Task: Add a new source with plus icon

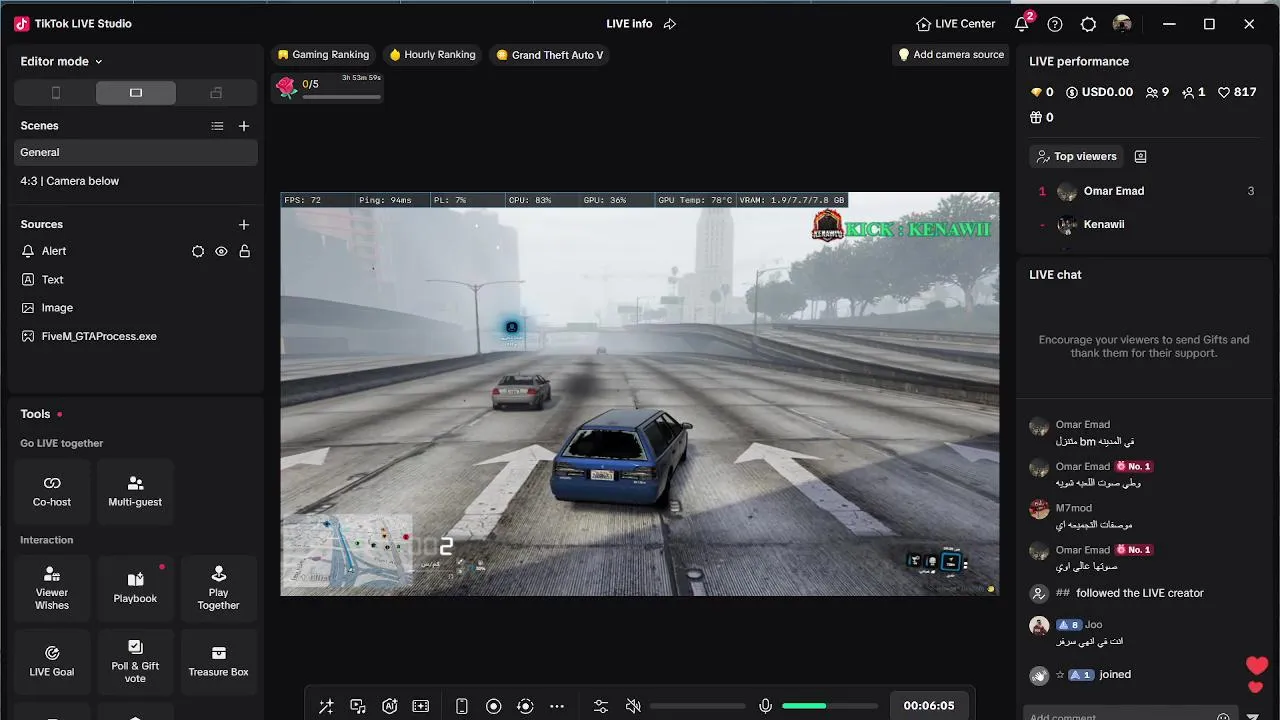Action: tap(244, 225)
